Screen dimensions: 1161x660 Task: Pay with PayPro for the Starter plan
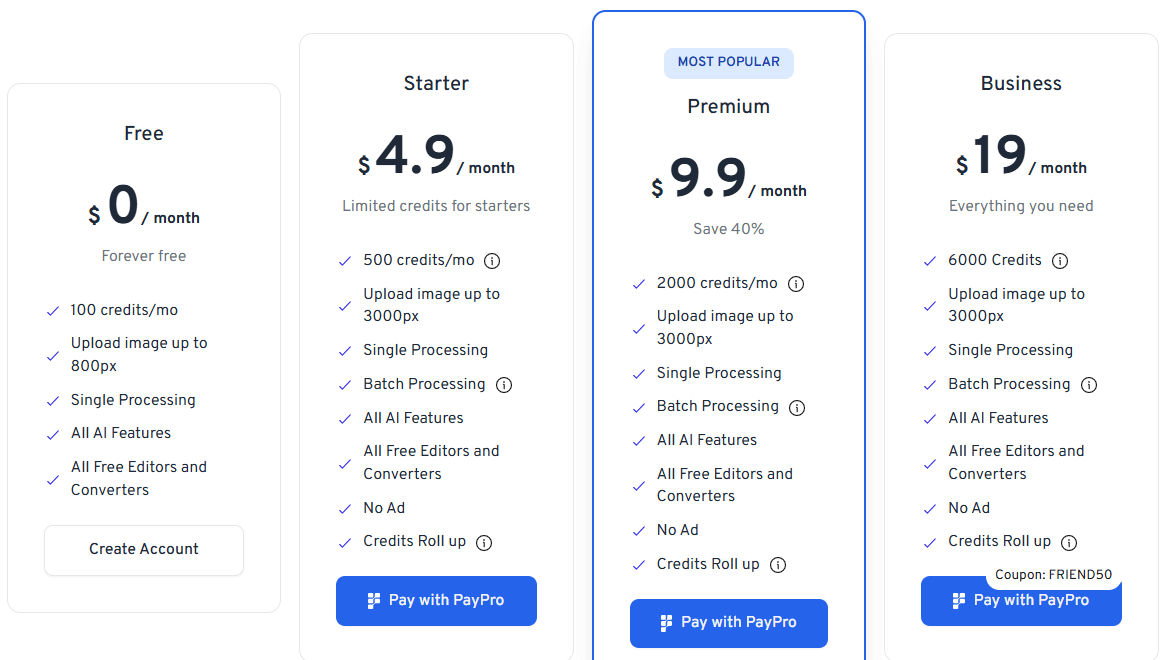[436, 601]
